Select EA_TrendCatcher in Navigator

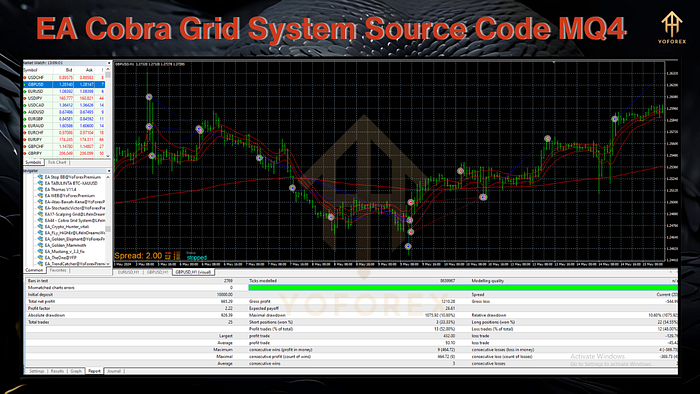[75, 264]
